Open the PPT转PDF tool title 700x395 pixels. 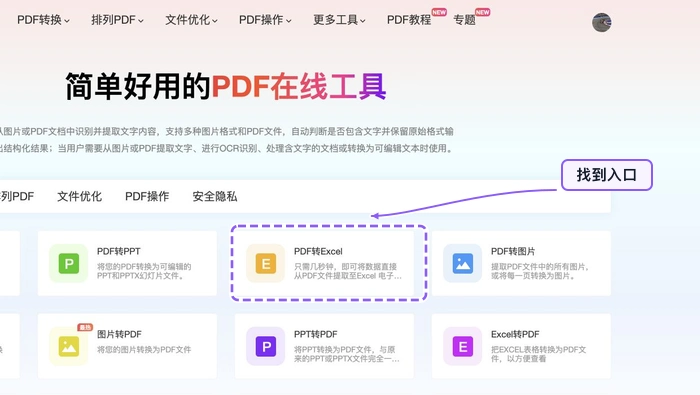316,334
